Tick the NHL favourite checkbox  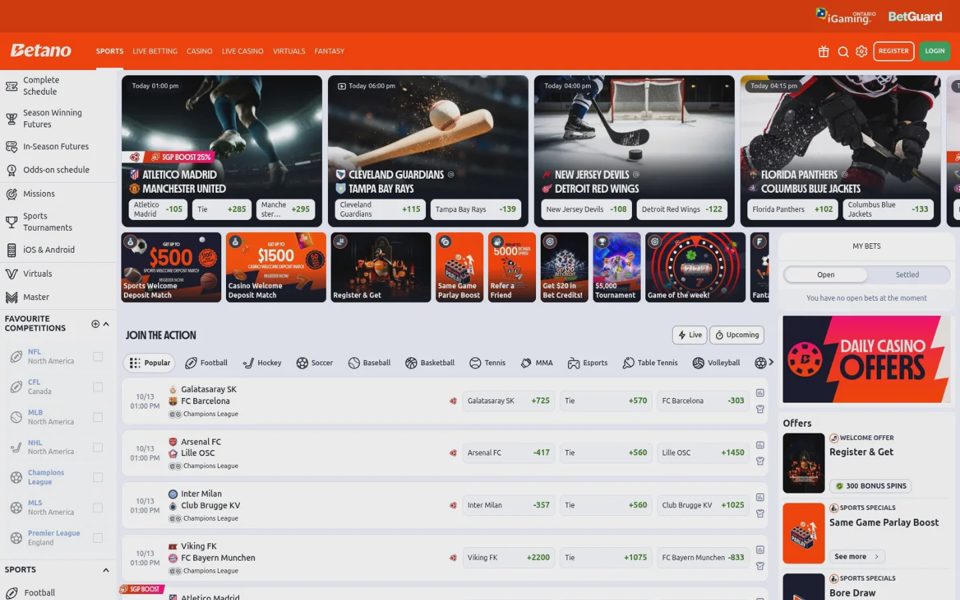tap(97, 447)
